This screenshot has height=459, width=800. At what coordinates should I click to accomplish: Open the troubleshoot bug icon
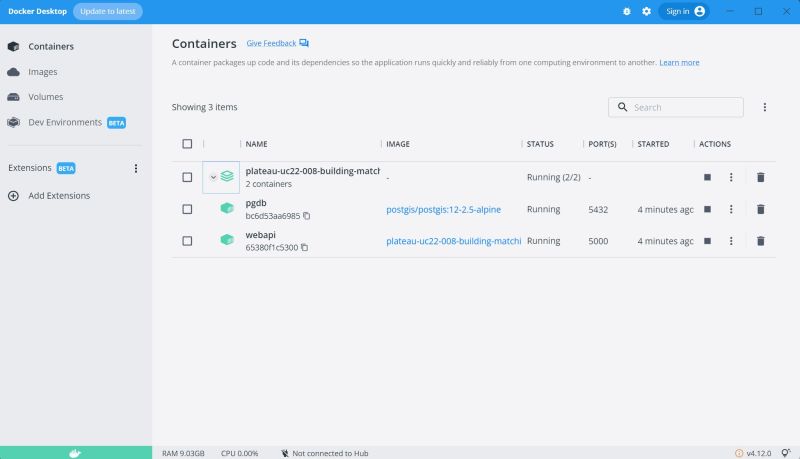627,11
